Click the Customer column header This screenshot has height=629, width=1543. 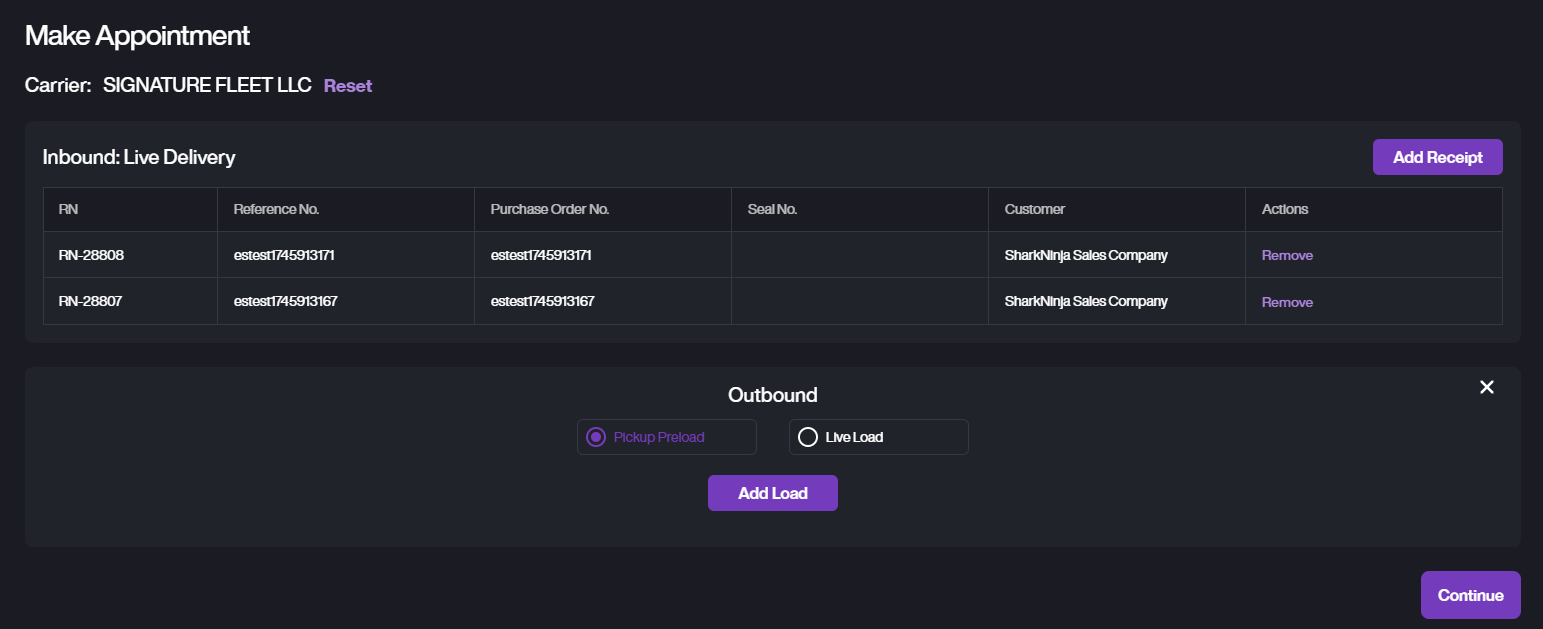1034,209
